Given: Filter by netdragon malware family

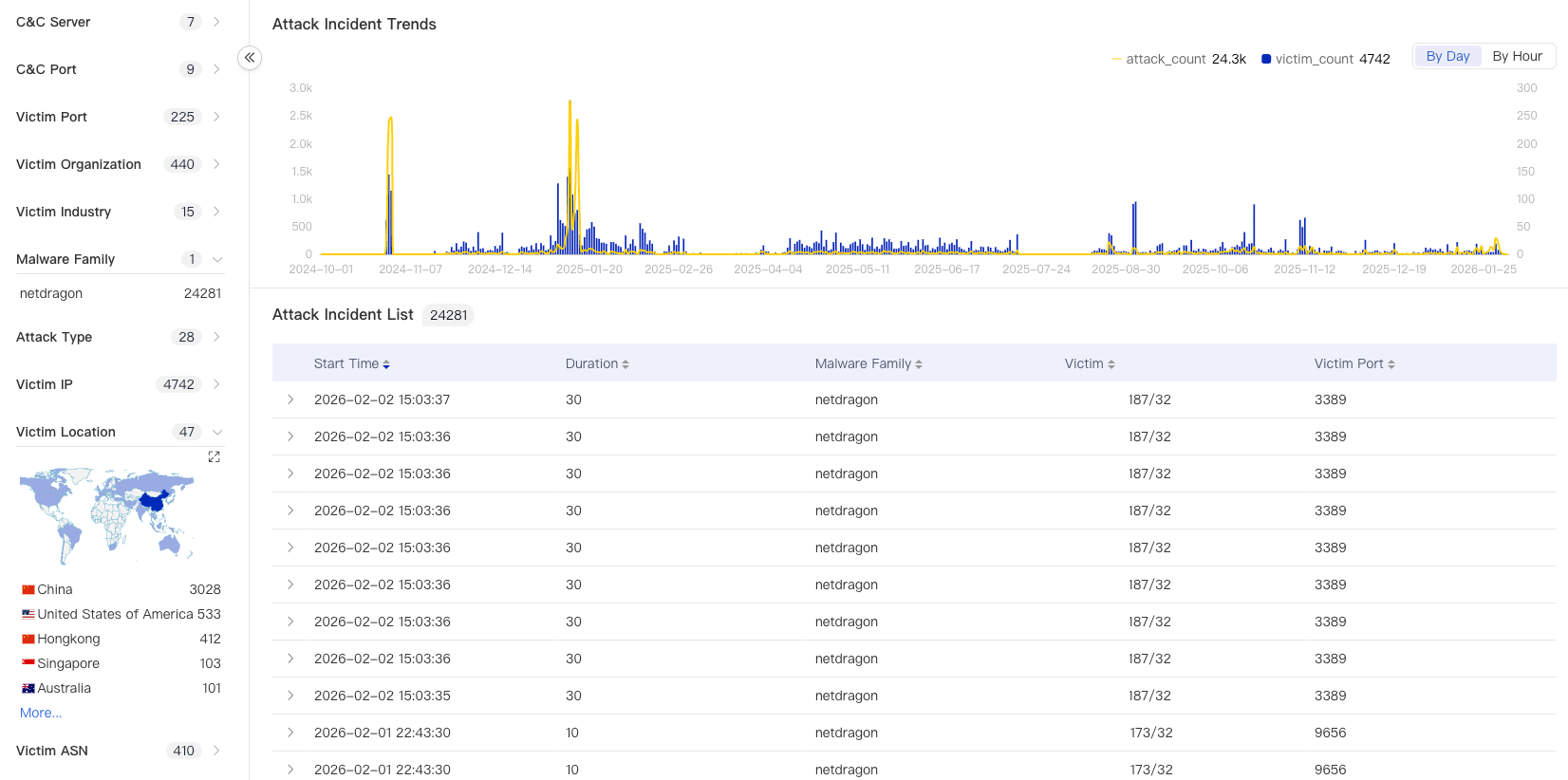Looking at the screenshot, I should pos(51,293).
